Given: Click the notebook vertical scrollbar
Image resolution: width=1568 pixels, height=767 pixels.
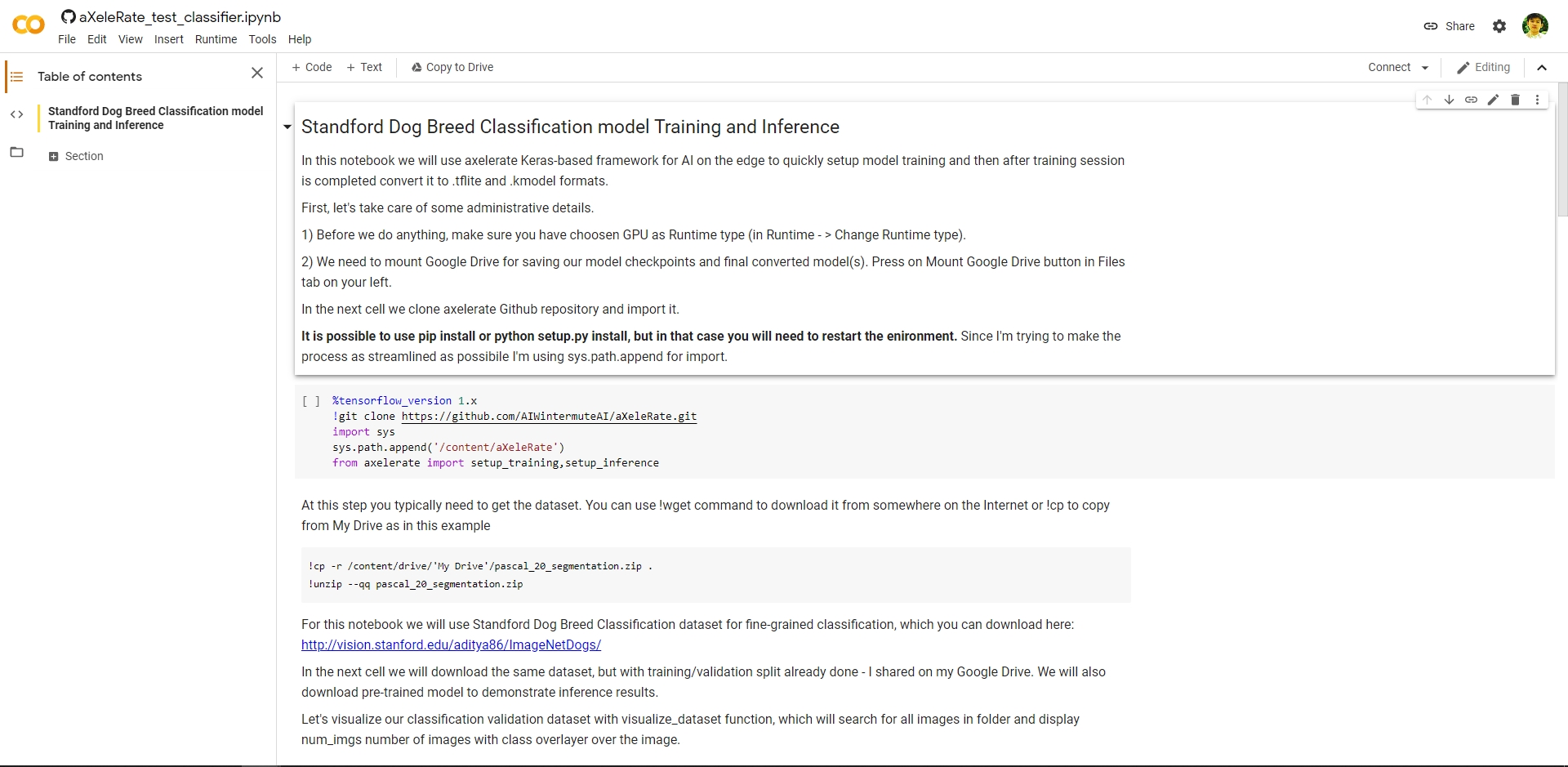Looking at the screenshot, I should [x=1562, y=147].
